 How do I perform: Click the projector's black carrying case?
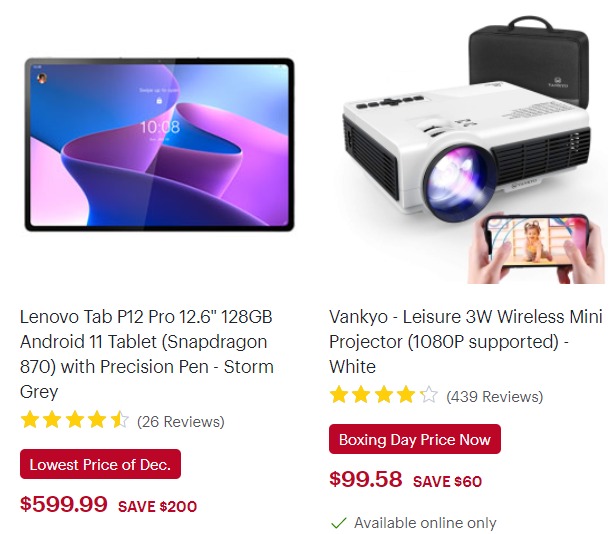click(529, 59)
